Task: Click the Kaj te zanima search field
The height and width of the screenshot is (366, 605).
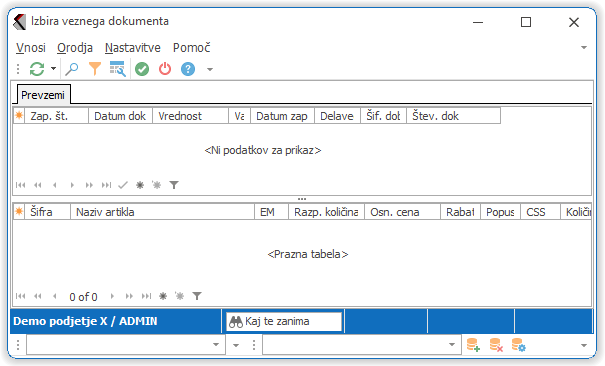Action: [x=284, y=321]
